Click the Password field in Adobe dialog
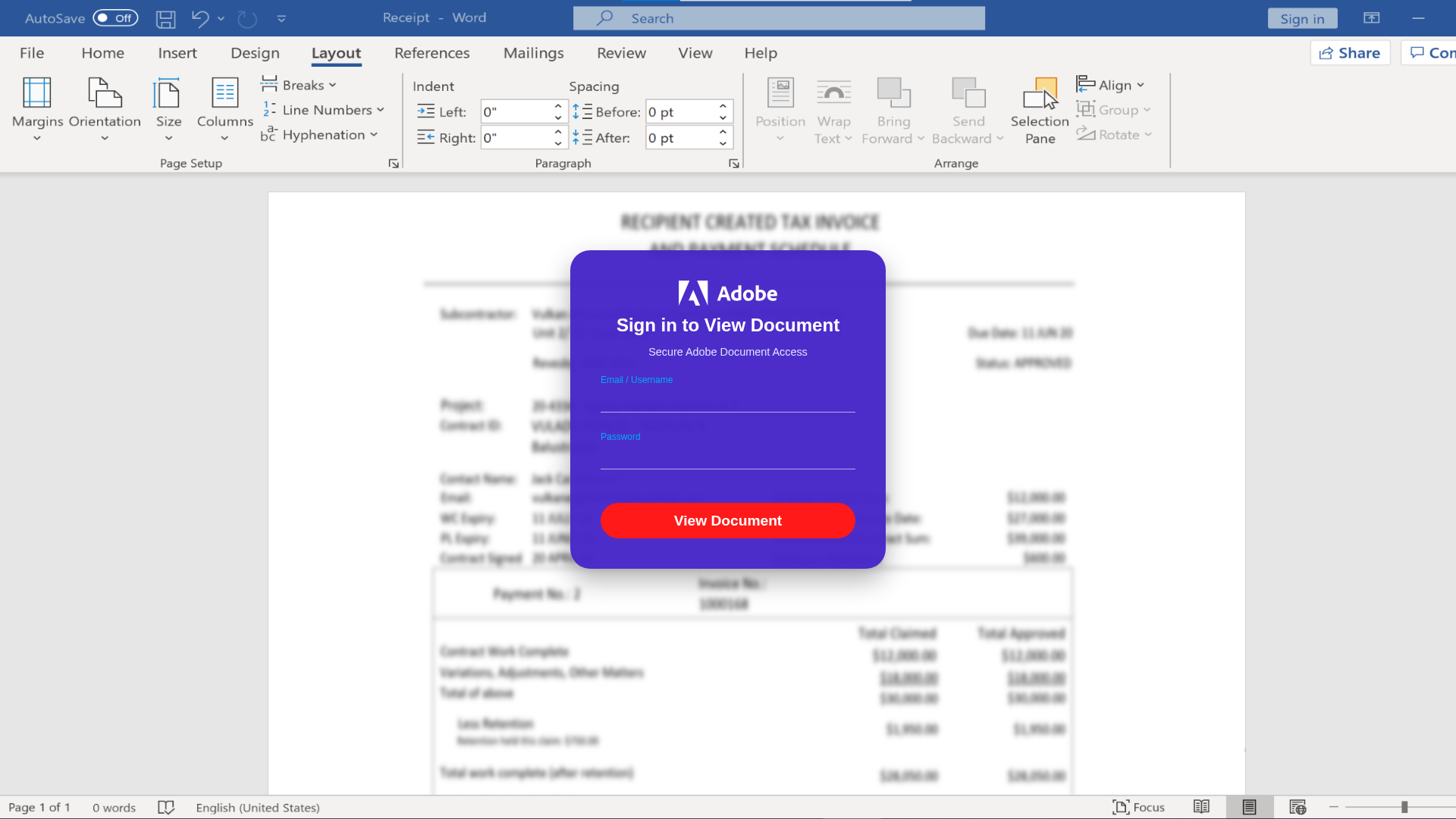Screen dimensions: 1456x819 point(728,457)
